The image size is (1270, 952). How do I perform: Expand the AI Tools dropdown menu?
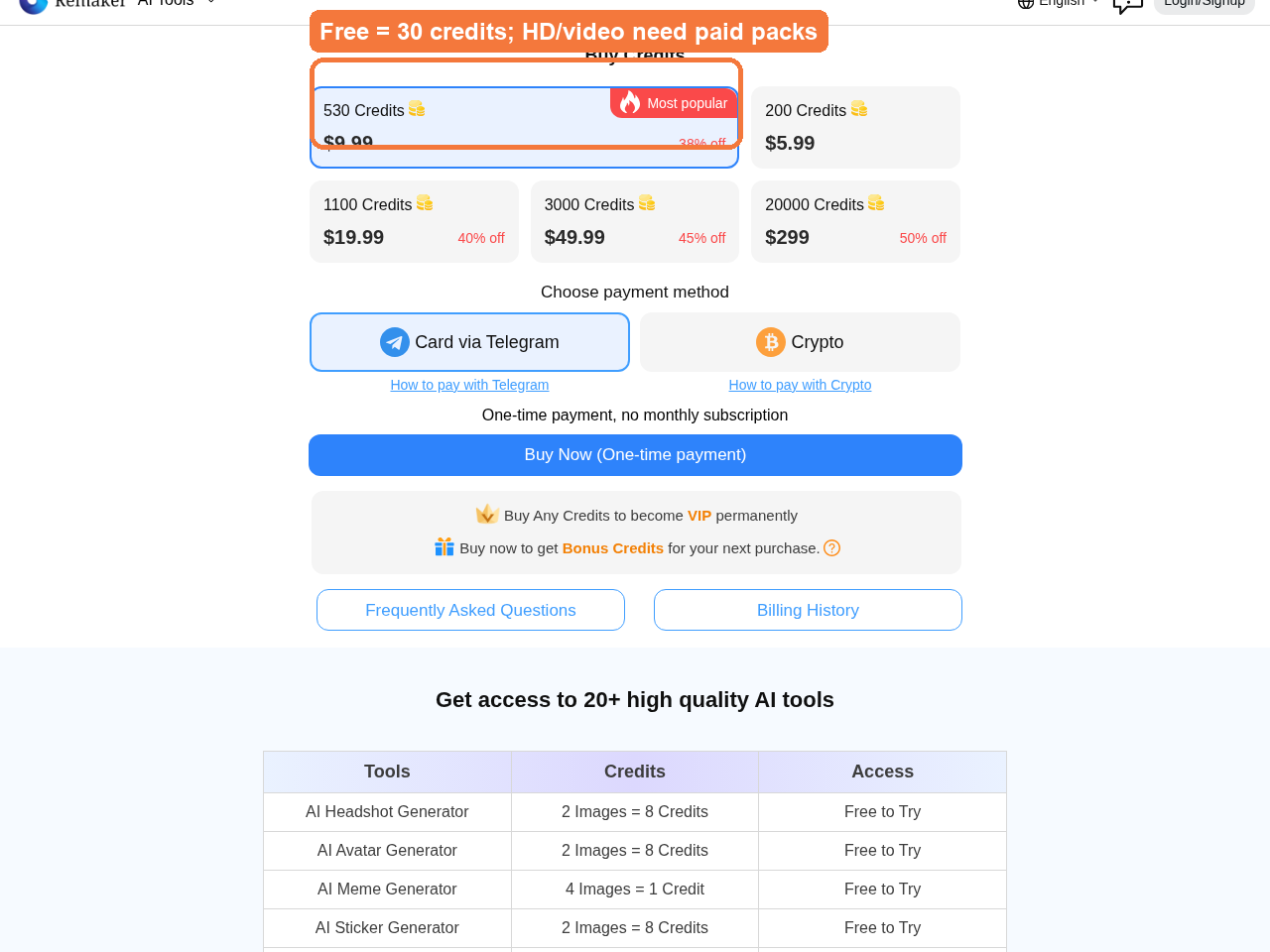[177, 3]
